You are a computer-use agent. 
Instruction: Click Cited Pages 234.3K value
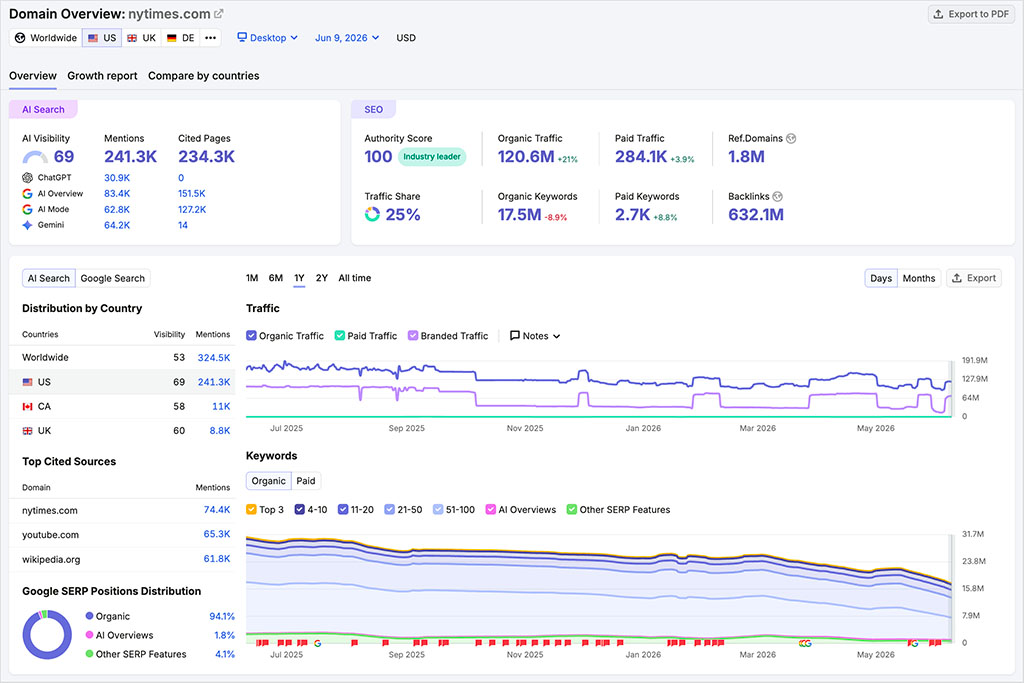click(x=206, y=157)
